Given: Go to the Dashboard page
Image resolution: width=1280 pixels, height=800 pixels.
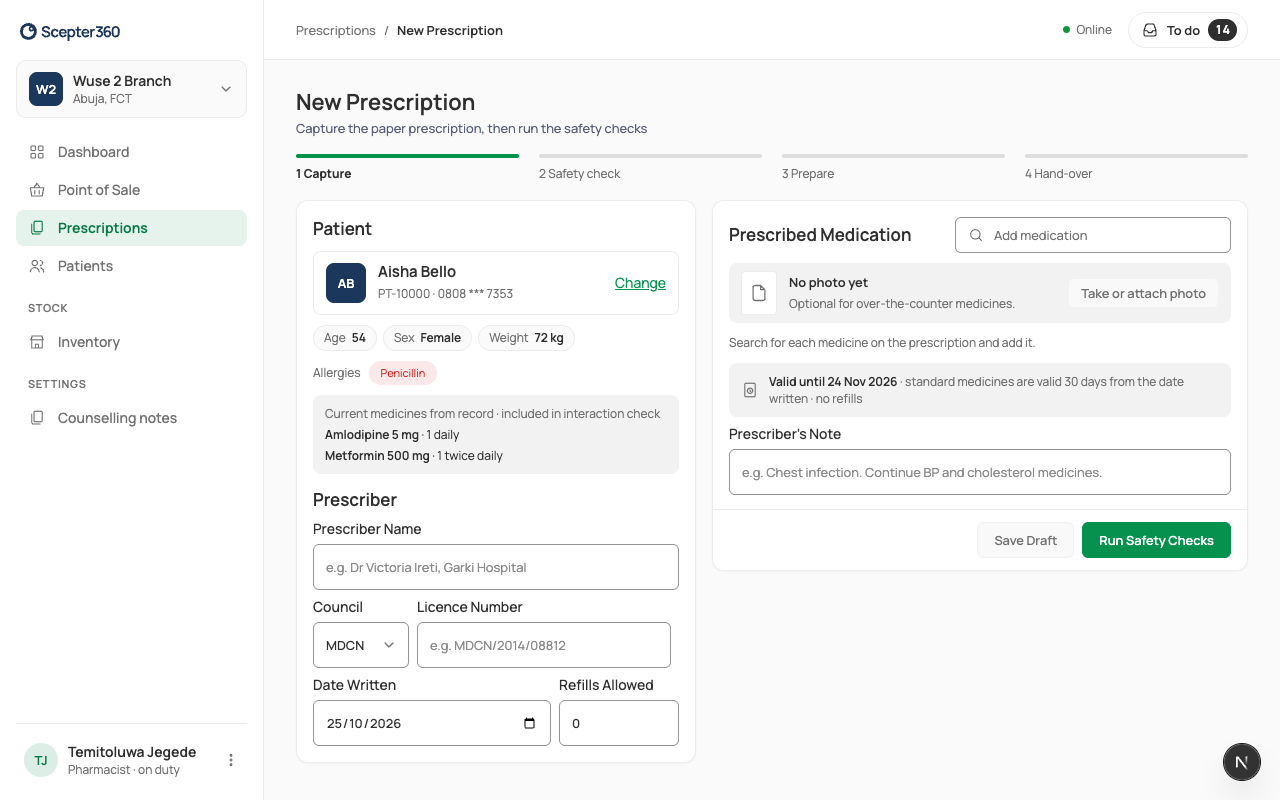Looking at the screenshot, I should point(131,152).
